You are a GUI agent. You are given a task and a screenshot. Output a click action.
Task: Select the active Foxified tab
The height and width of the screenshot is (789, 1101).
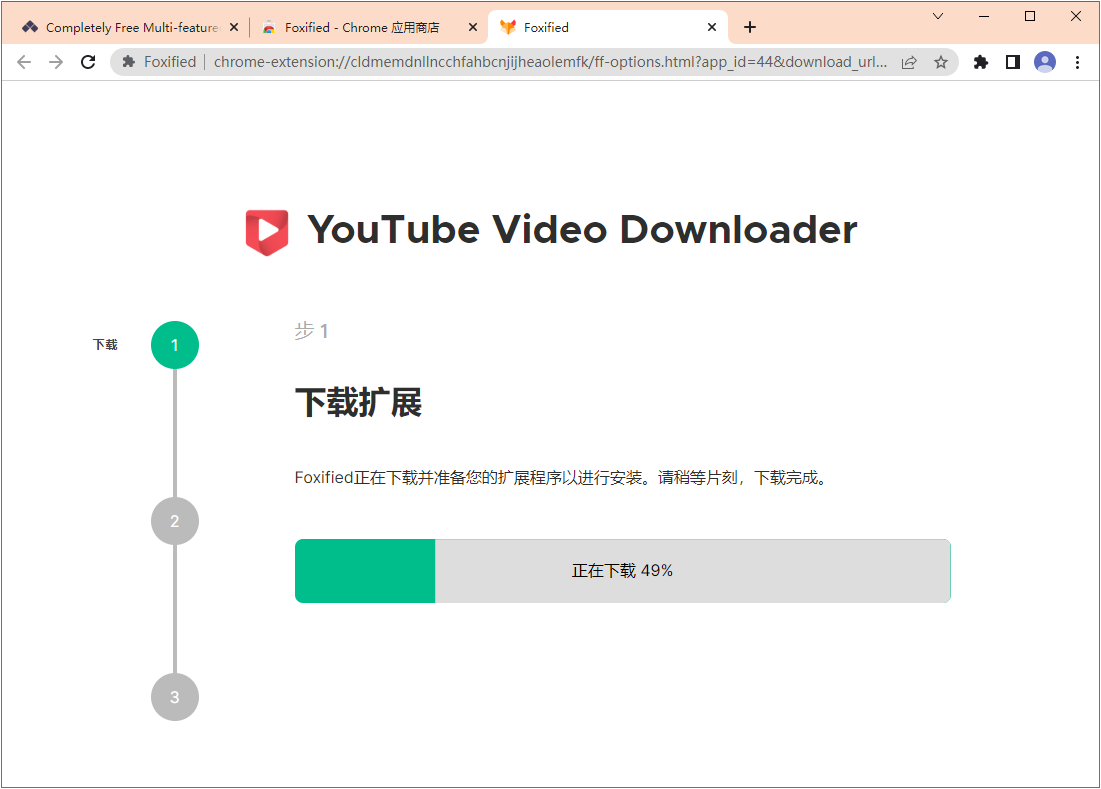coord(607,27)
